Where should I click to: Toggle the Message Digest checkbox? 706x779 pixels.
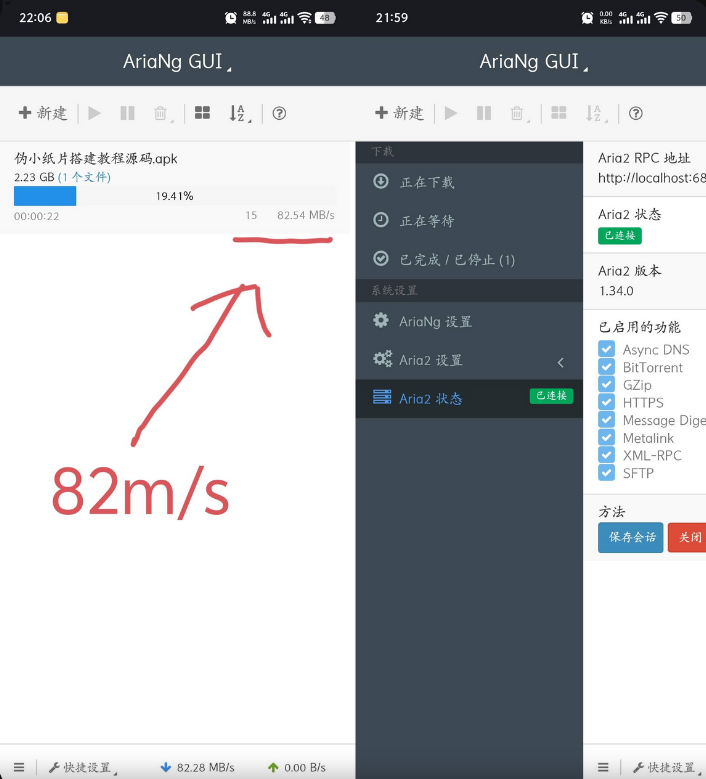coord(607,420)
